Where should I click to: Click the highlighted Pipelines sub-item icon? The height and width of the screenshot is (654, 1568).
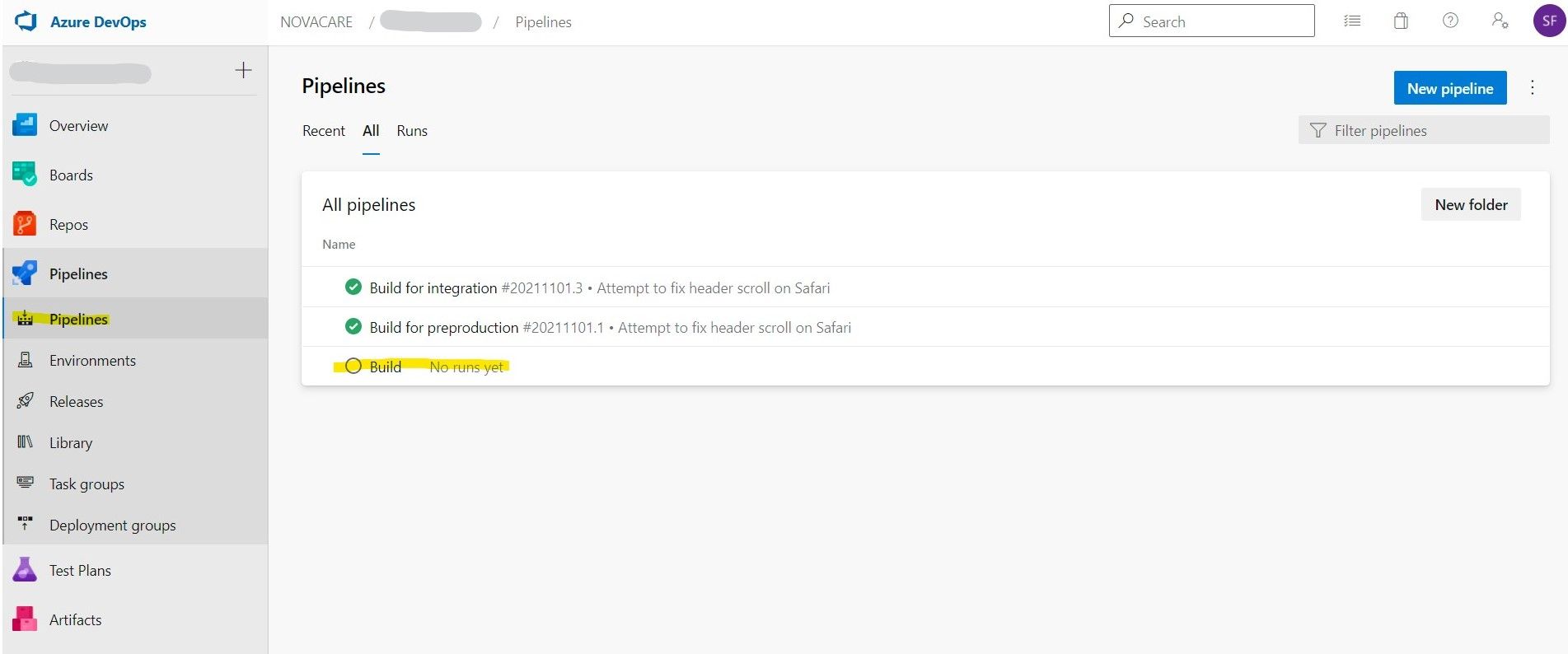coord(26,319)
